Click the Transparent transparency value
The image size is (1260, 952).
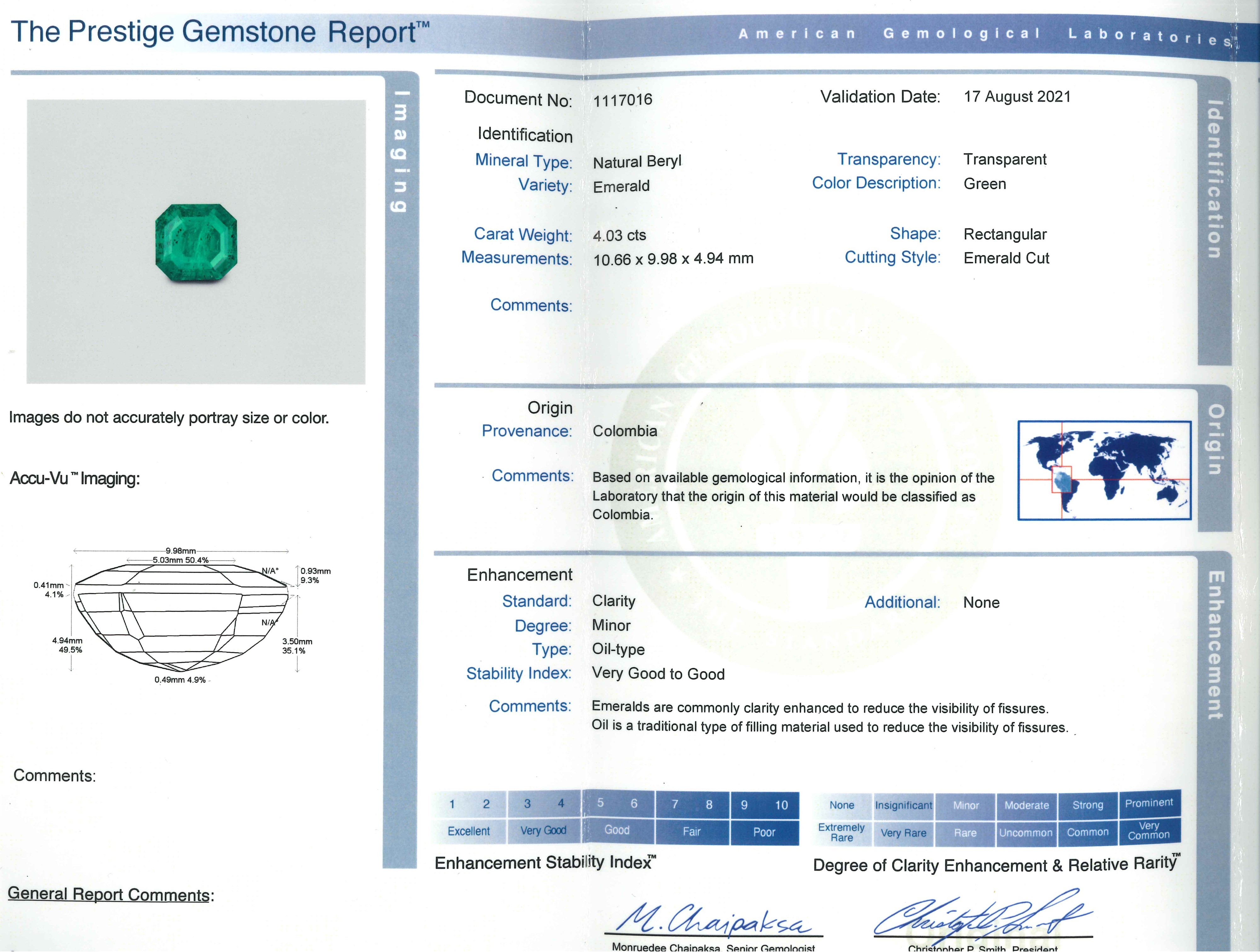1005,159
